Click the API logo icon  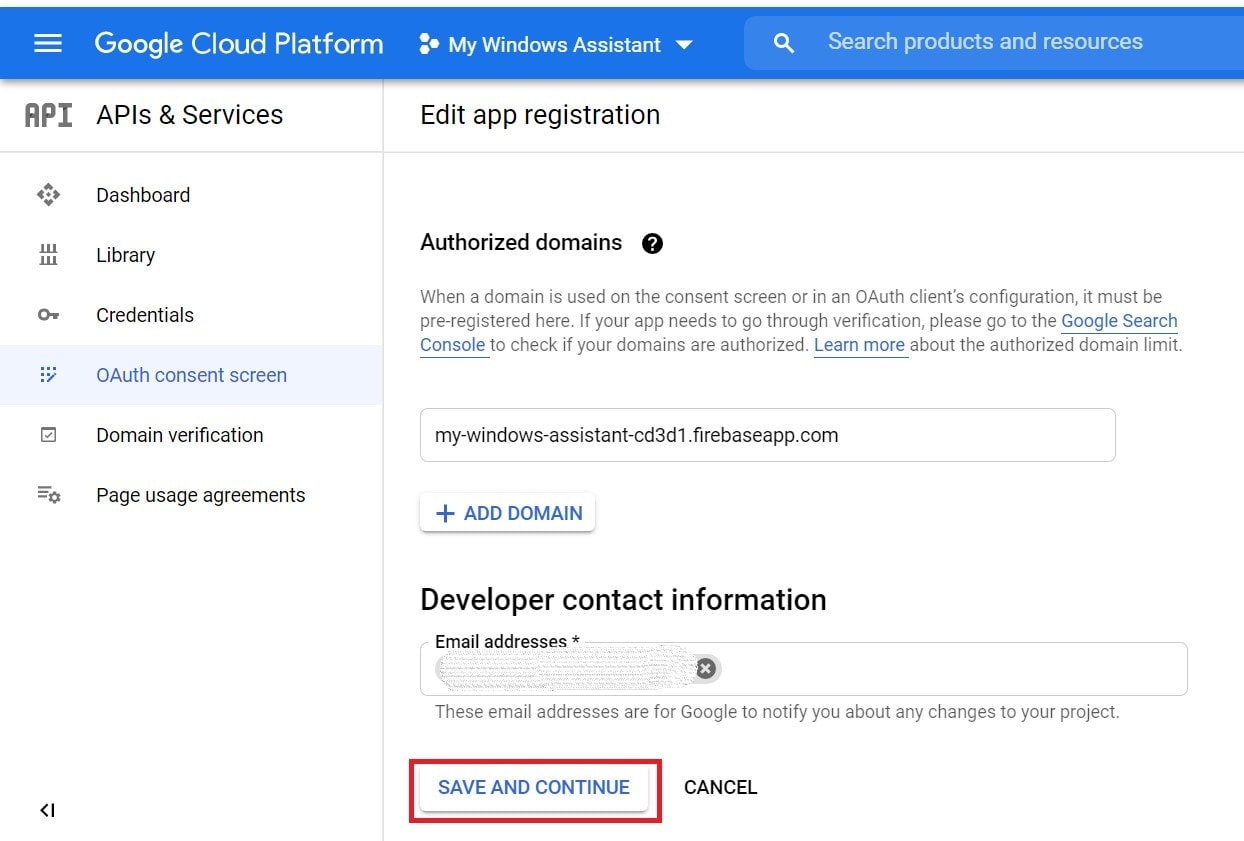49,115
